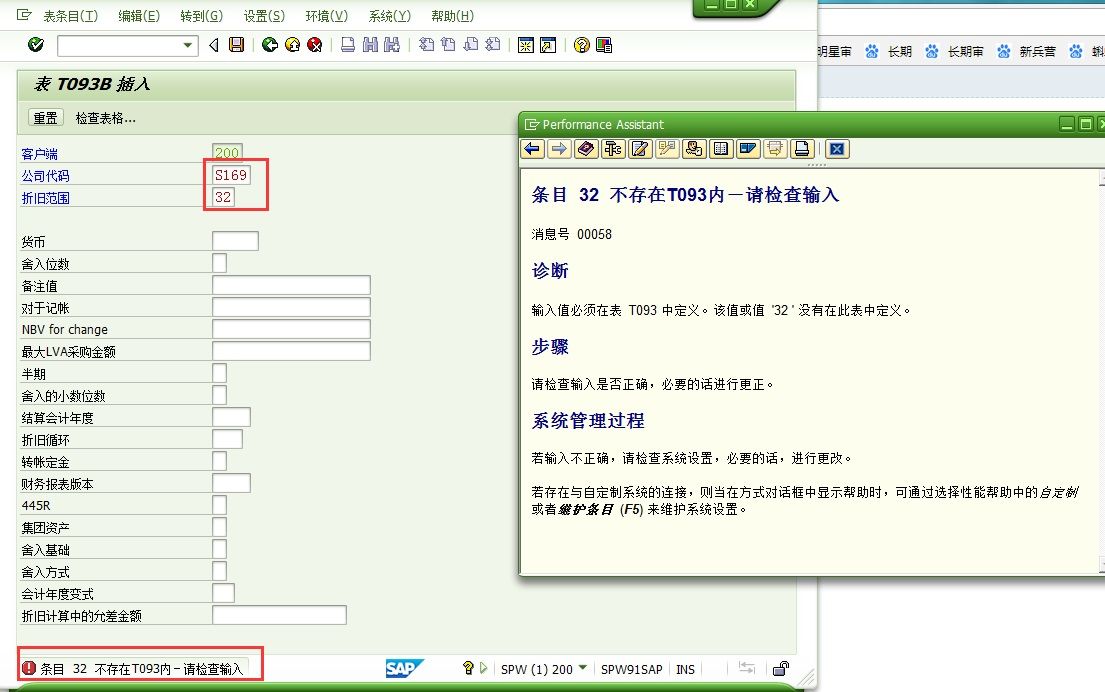This screenshot has height=692, width=1105.
Task: Click the yellow Exit arrow icon
Action: [x=292, y=45]
